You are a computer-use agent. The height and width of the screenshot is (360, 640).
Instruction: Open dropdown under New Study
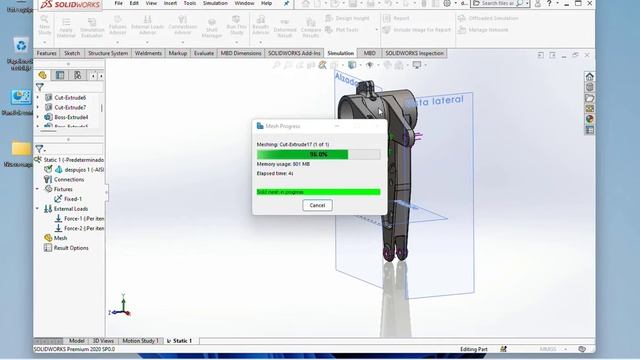pos(44,42)
